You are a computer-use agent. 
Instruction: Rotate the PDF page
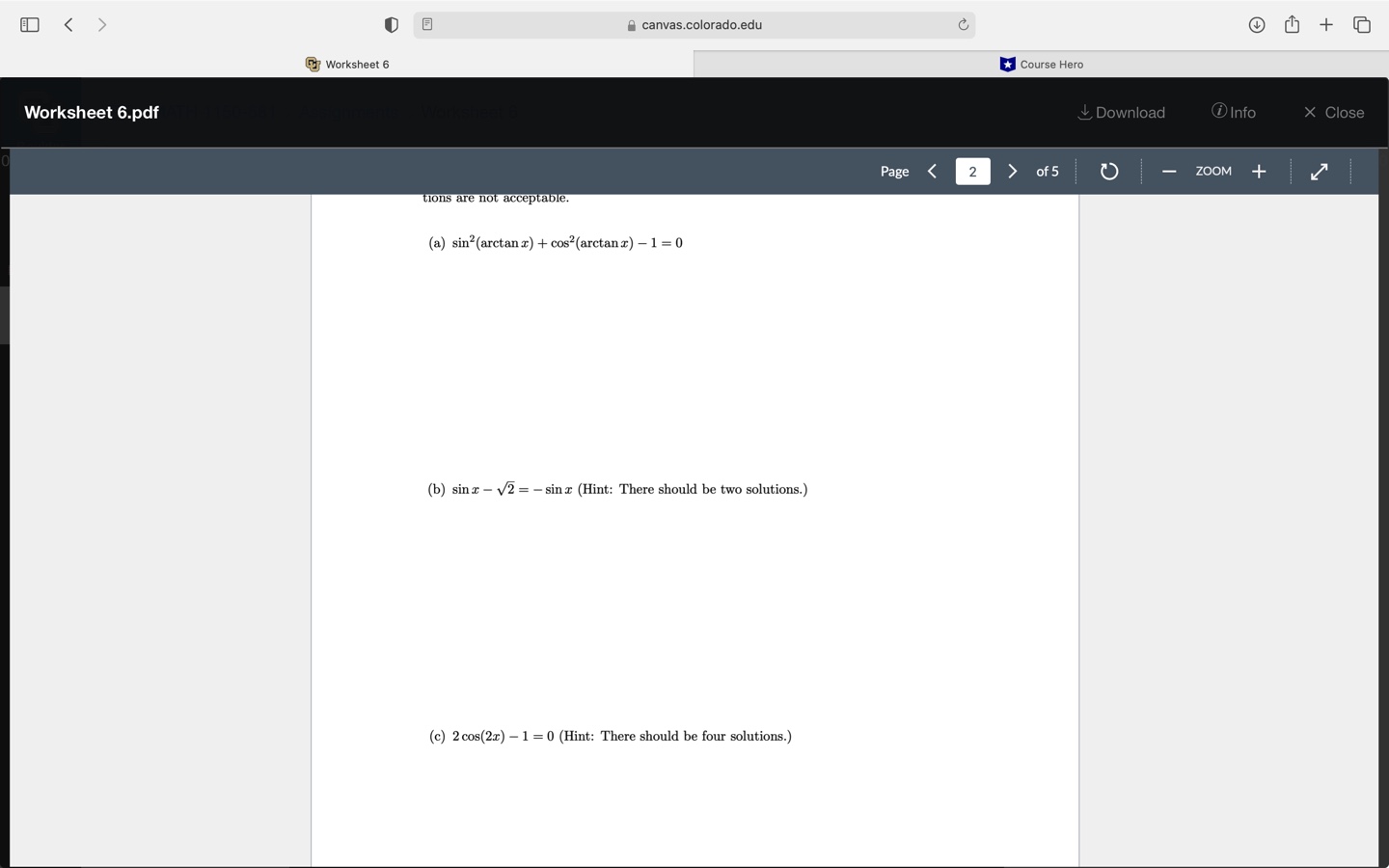click(x=1108, y=171)
